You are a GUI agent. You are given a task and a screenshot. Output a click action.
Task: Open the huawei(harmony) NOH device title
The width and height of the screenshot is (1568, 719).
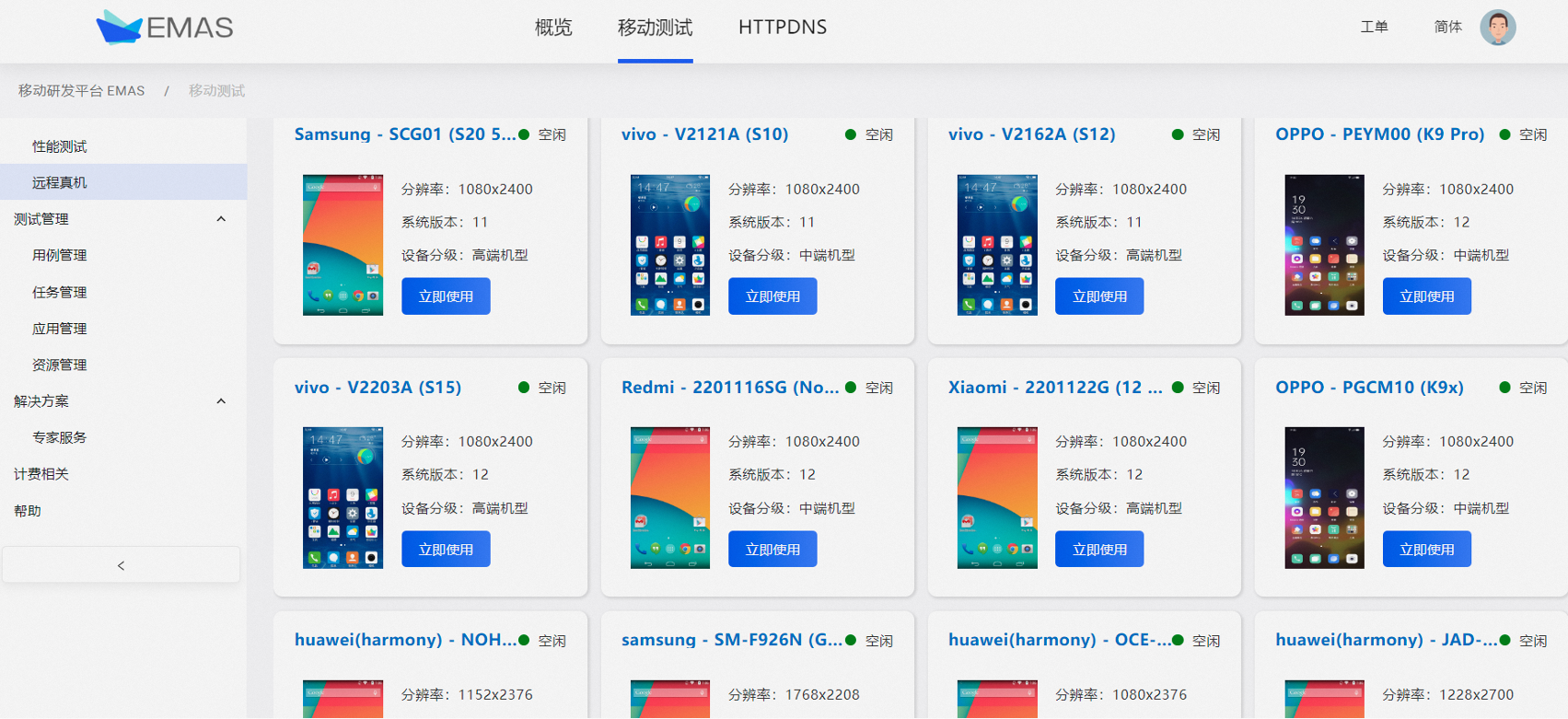405,640
